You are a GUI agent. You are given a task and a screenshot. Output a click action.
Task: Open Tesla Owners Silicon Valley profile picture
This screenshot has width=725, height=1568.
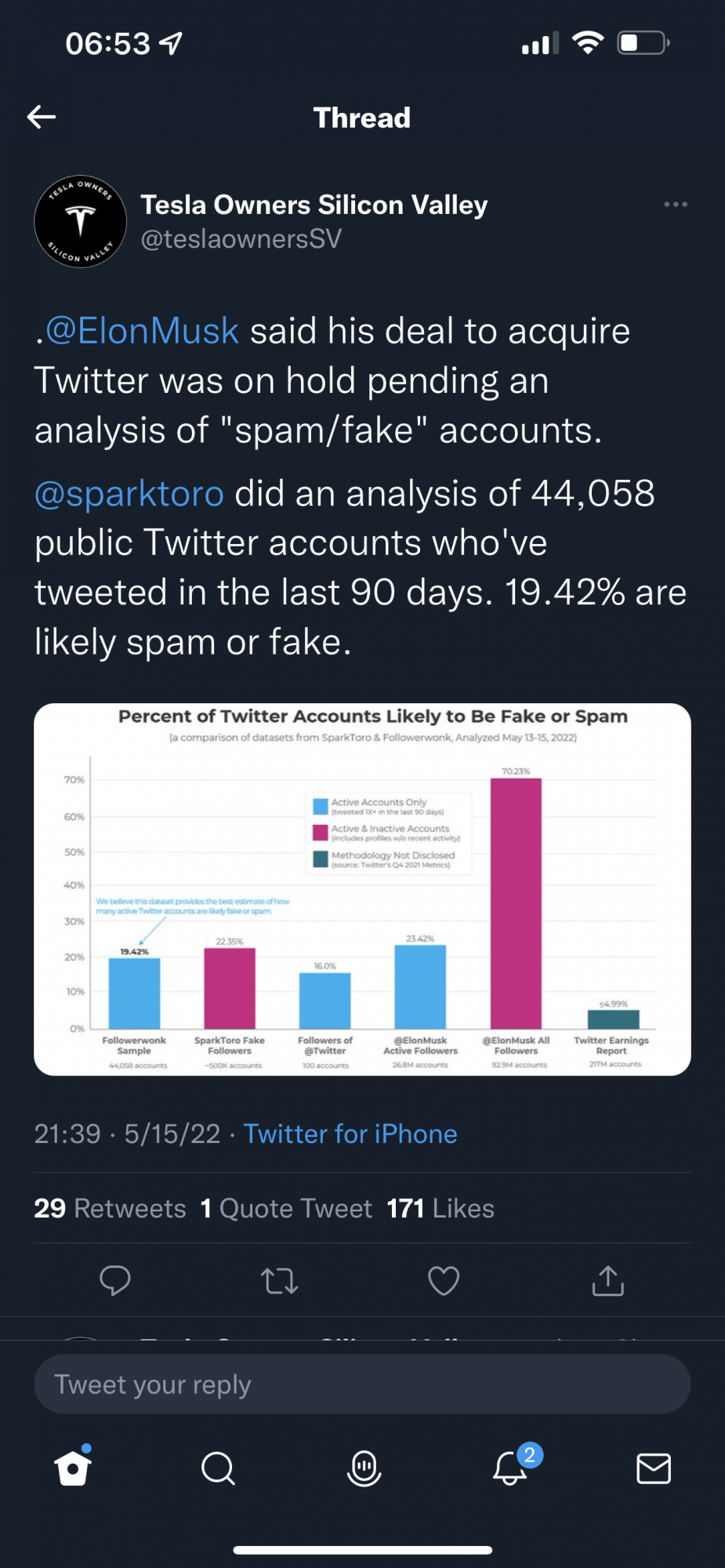tap(80, 222)
